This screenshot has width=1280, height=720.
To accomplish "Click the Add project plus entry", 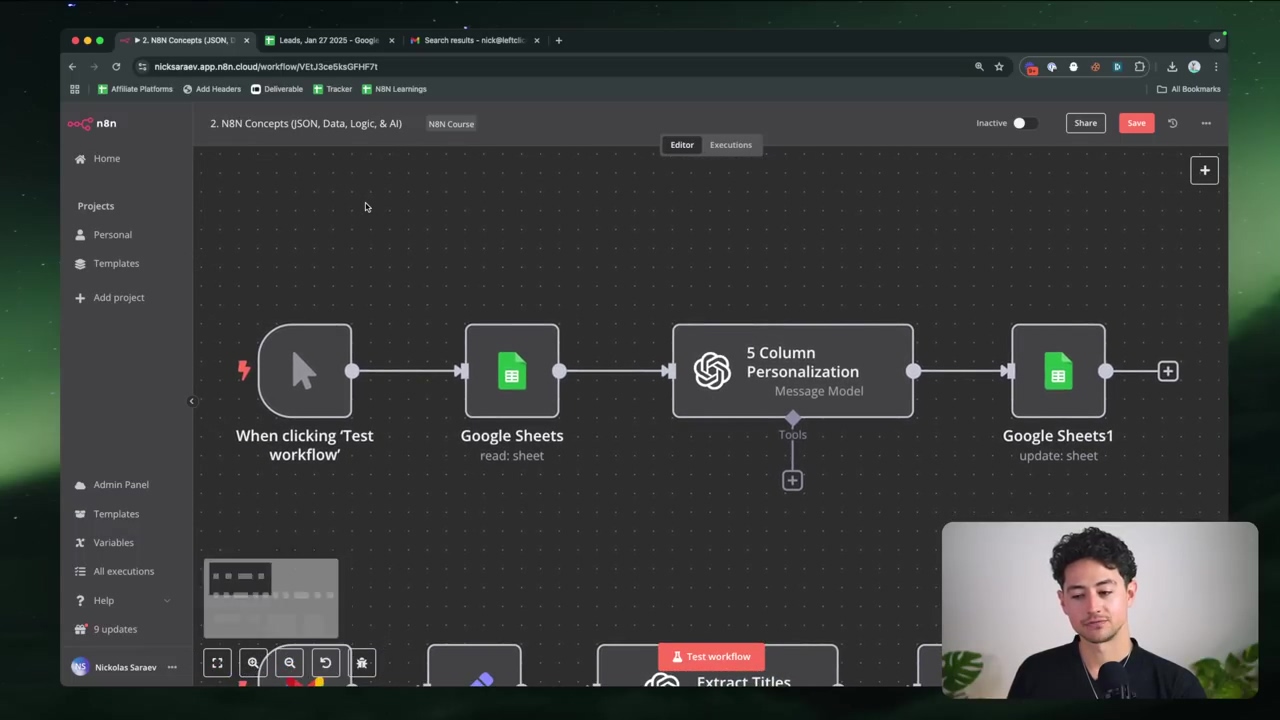I will (x=110, y=297).
